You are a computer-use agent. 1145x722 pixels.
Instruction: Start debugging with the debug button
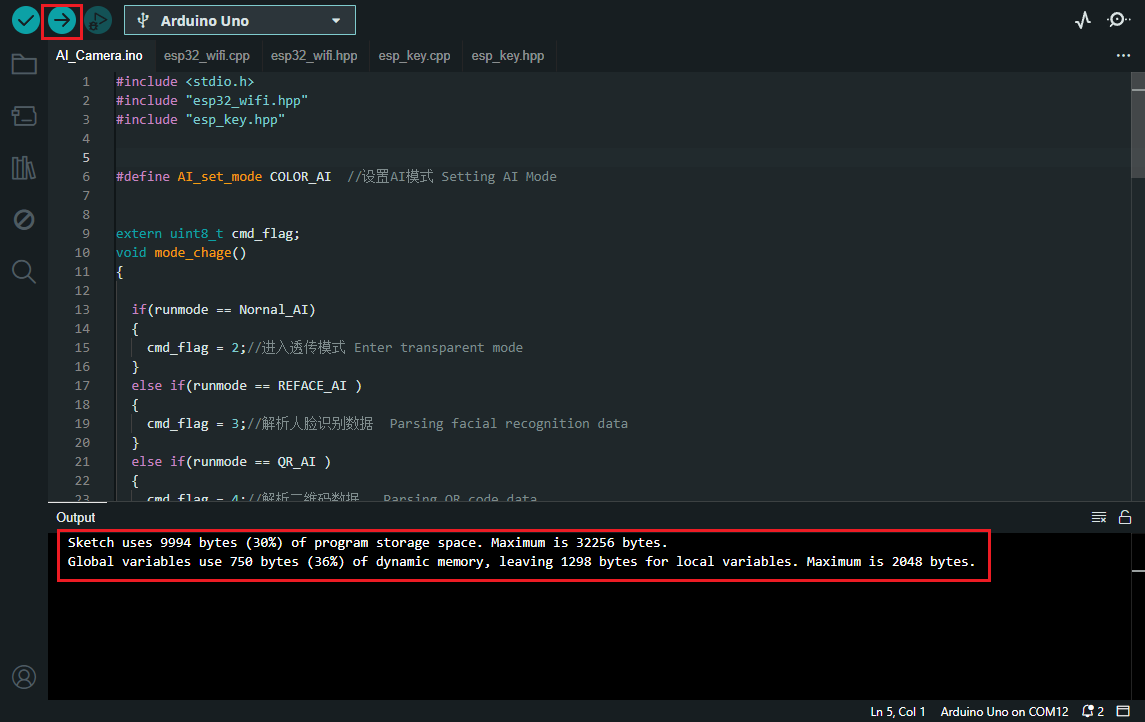coord(98,20)
